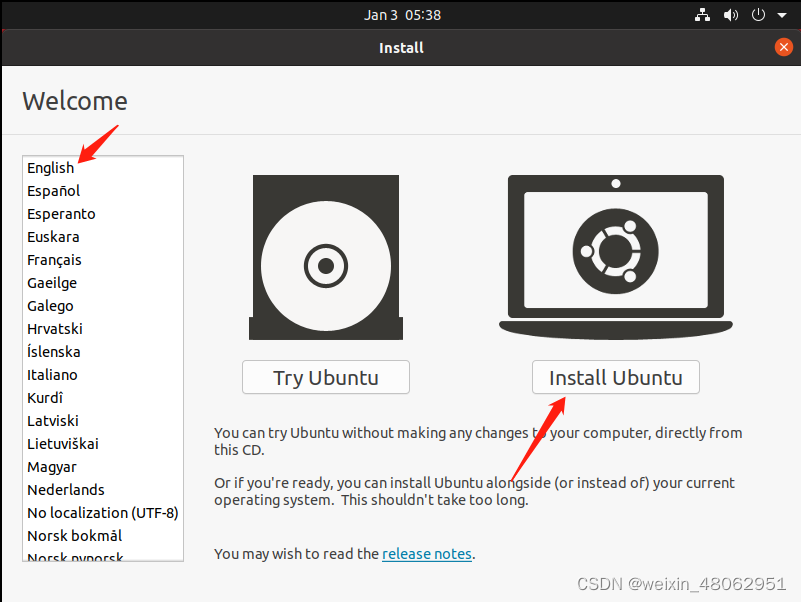Click the power icon in top bar
The height and width of the screenshot is (602, 801).
(x=758, y=15)
